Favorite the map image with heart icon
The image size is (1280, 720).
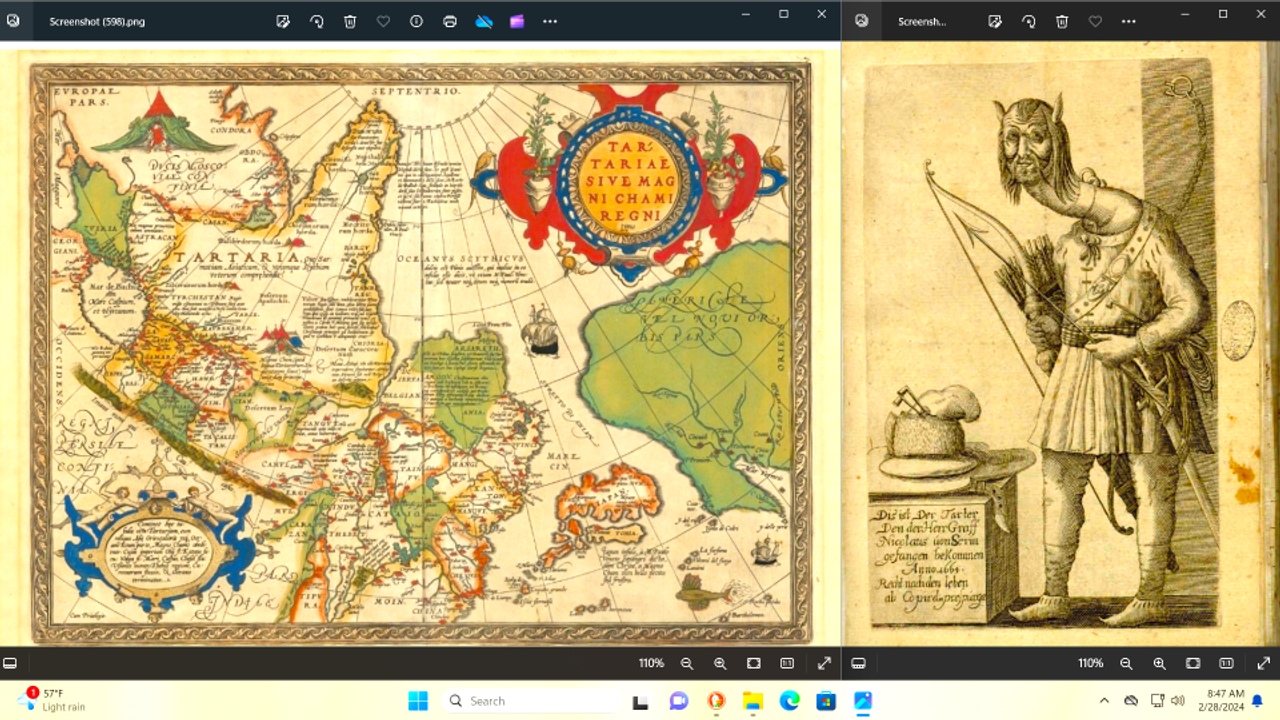(383, 21)
